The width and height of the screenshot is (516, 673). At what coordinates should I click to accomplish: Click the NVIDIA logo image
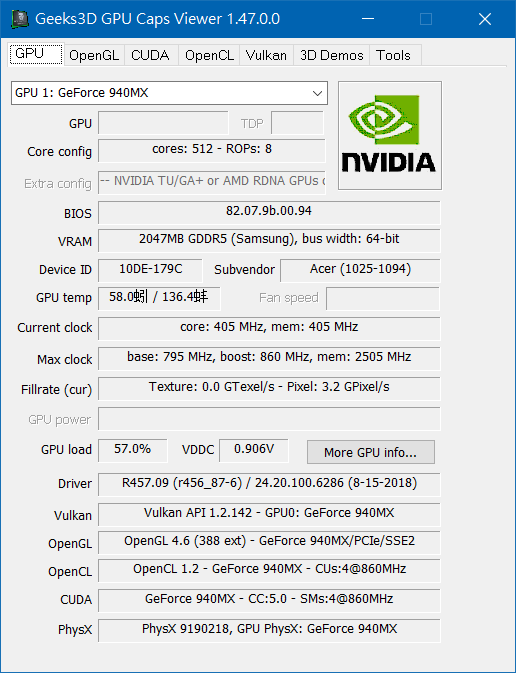pyautogui.click(x=390, y=135)
